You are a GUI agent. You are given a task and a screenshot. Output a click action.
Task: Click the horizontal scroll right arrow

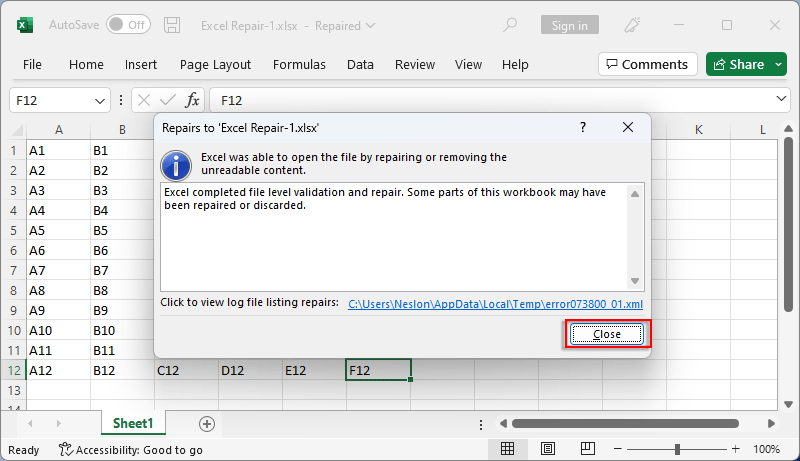pyautogui.click(x=771, y=423)
